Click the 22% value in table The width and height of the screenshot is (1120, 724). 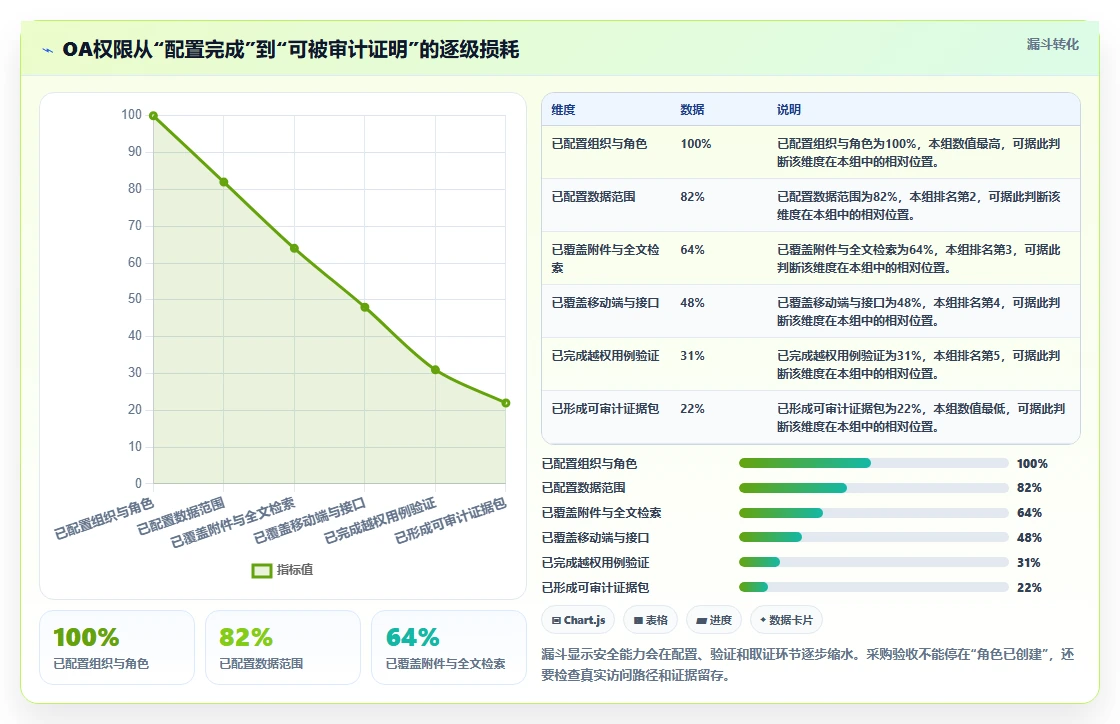692,408
